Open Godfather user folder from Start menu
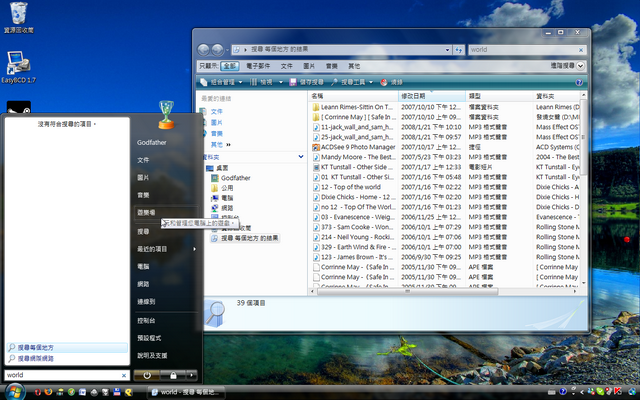 (151, 142)
